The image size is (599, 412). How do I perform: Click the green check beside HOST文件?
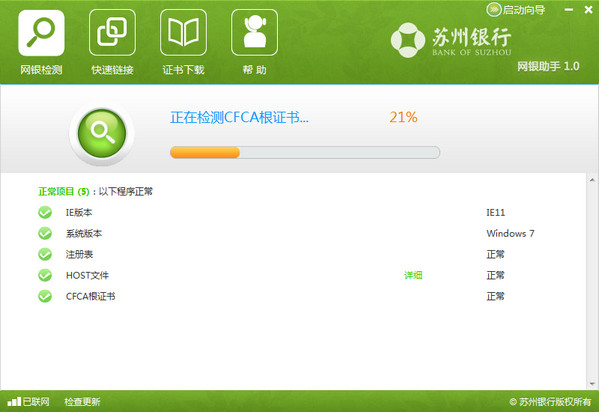point(45,276)
